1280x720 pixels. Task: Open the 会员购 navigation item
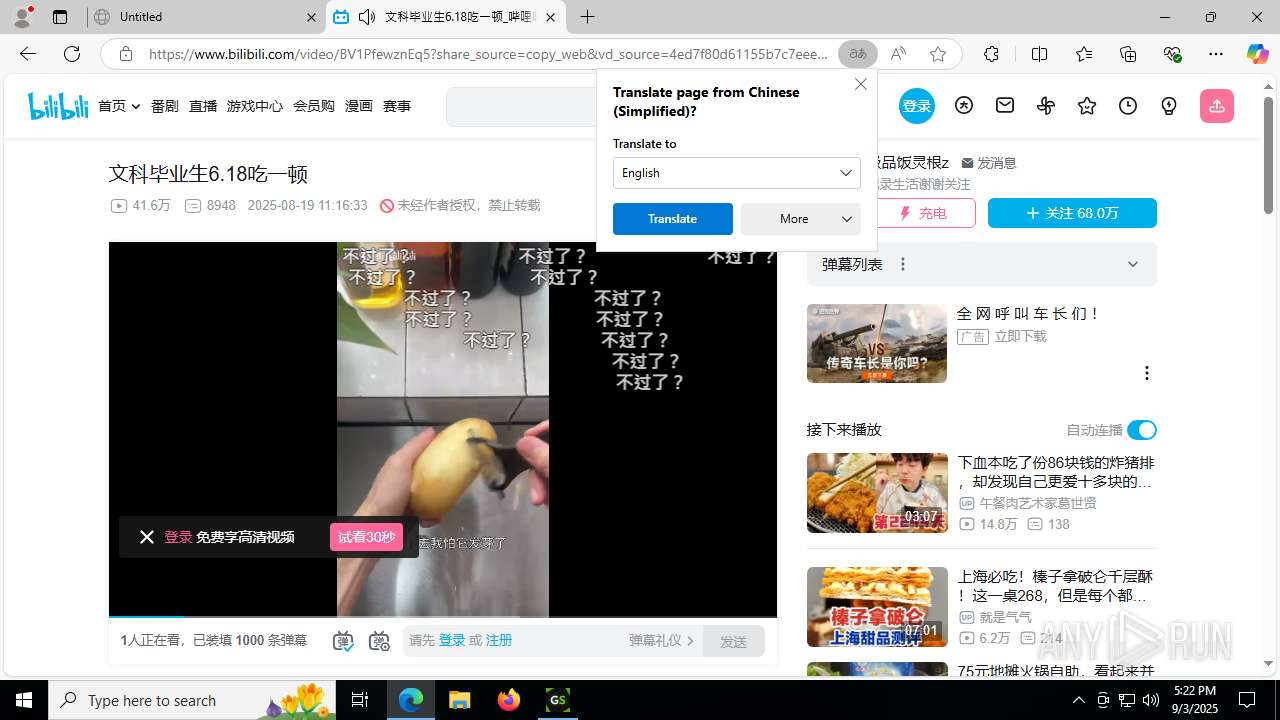[314, 106]
